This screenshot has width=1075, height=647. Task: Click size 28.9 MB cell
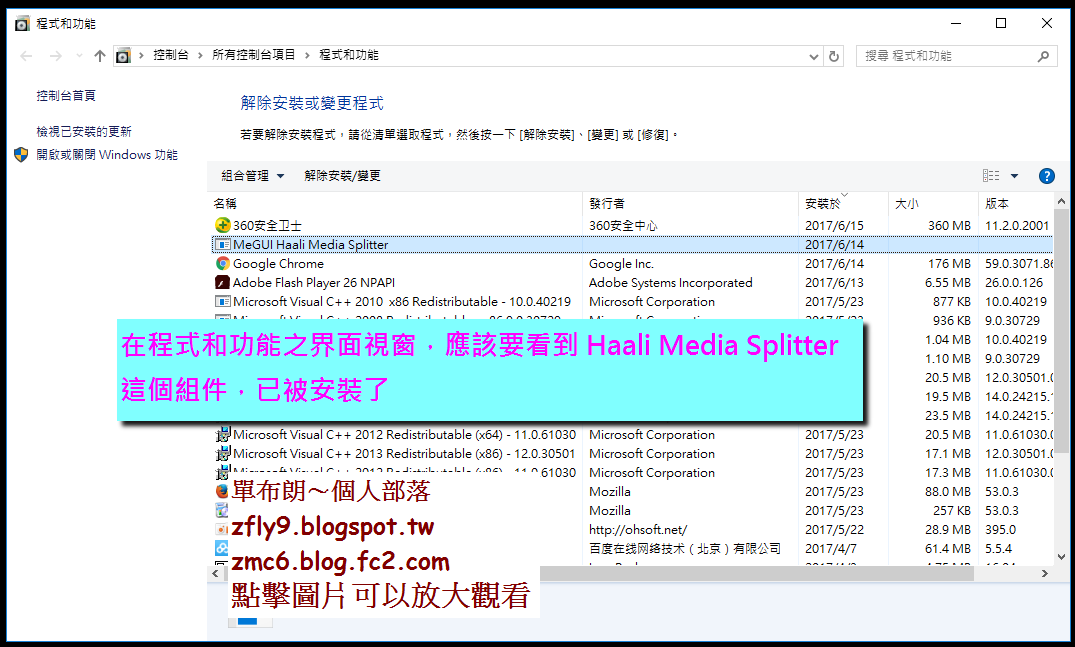947,530
